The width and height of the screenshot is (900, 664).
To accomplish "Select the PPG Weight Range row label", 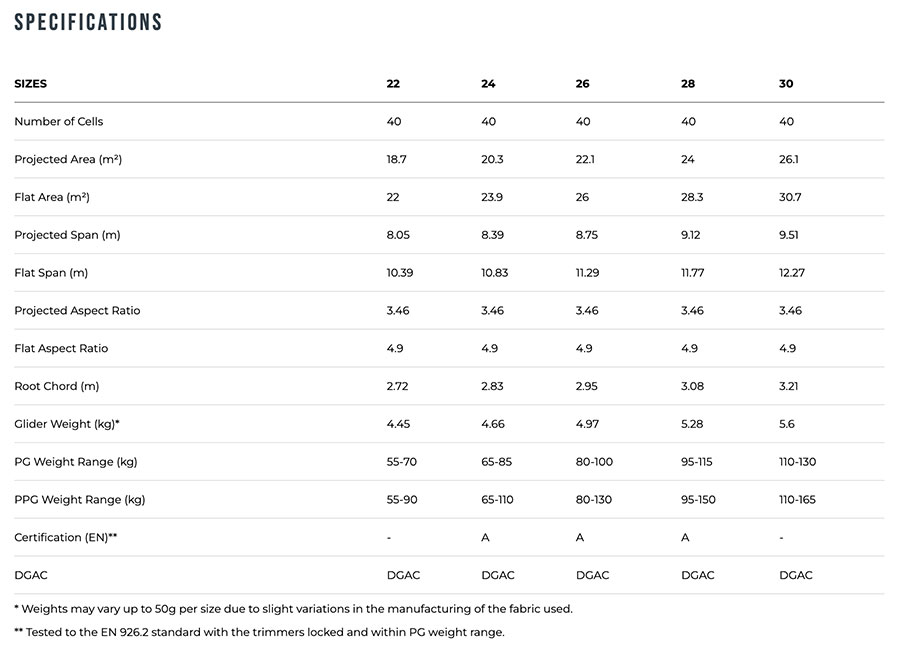I will click(80, 500).
